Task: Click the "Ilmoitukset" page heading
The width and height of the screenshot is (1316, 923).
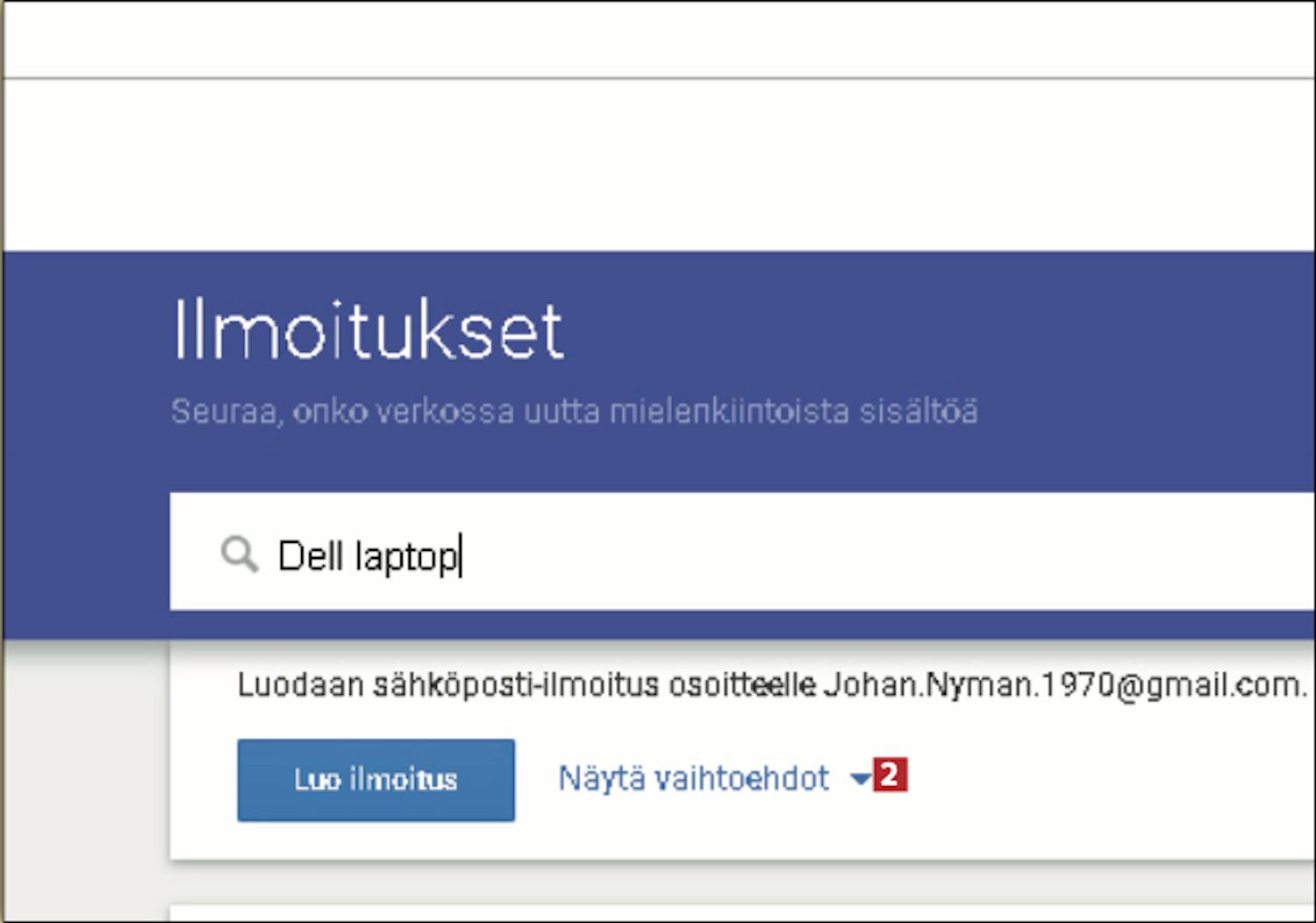Action: click(368, 330)
